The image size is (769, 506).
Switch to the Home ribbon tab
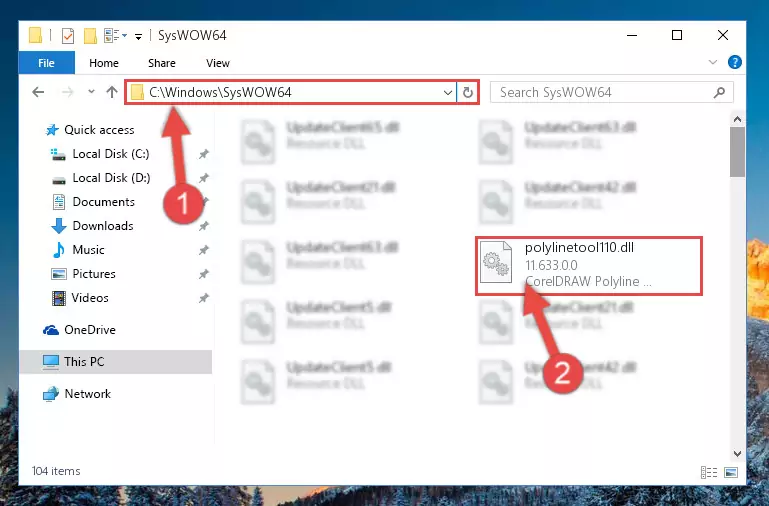click(x=103, y=63)
